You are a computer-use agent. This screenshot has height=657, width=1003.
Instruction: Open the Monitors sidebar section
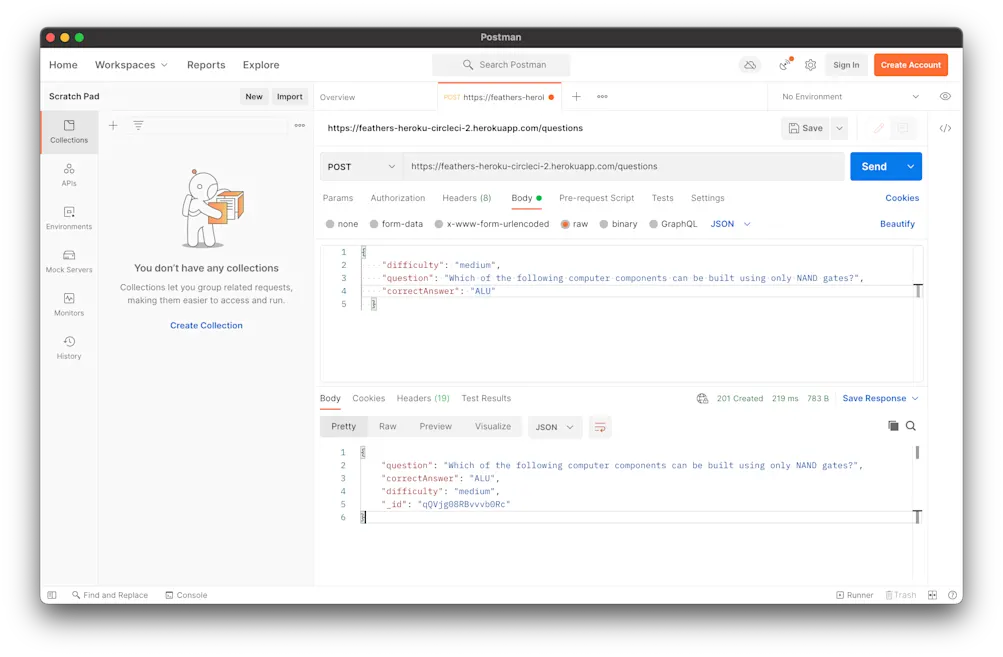click(69, 305)
